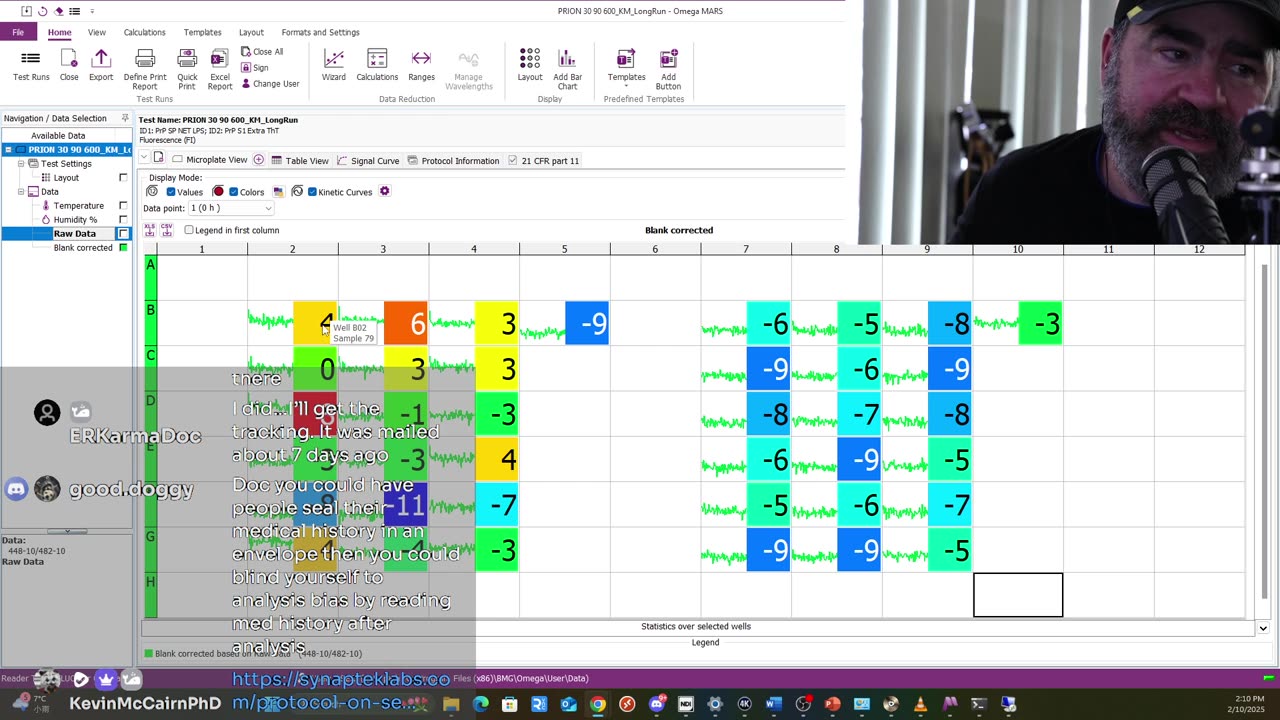Viewport: 1280px width, 720px height.
Task: Open the File menu
Action: point(18,32)
